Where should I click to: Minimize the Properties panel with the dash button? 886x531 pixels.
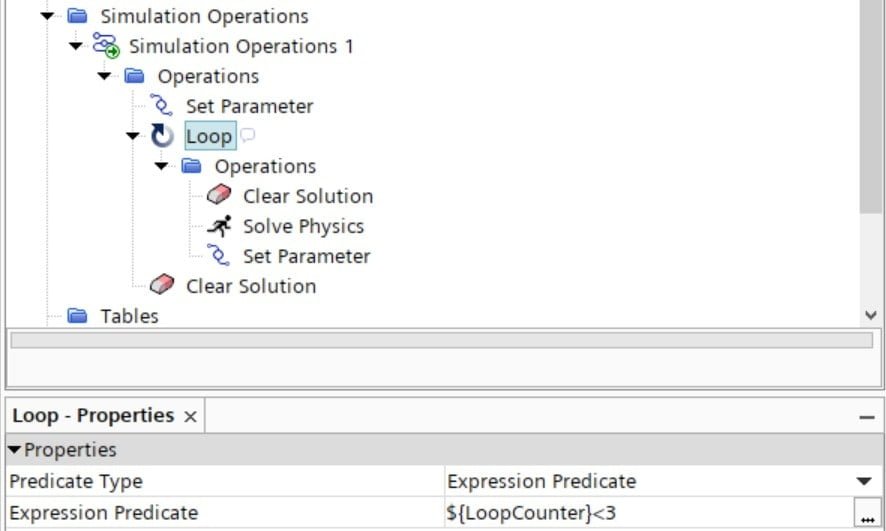coord(867,417)
